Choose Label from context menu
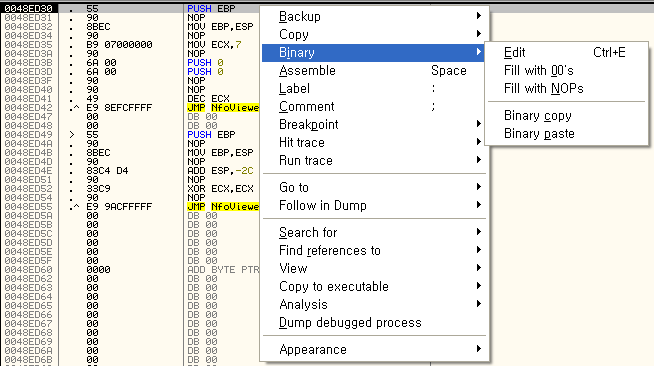Screen dimensions: 654x366 click(373, 88)
